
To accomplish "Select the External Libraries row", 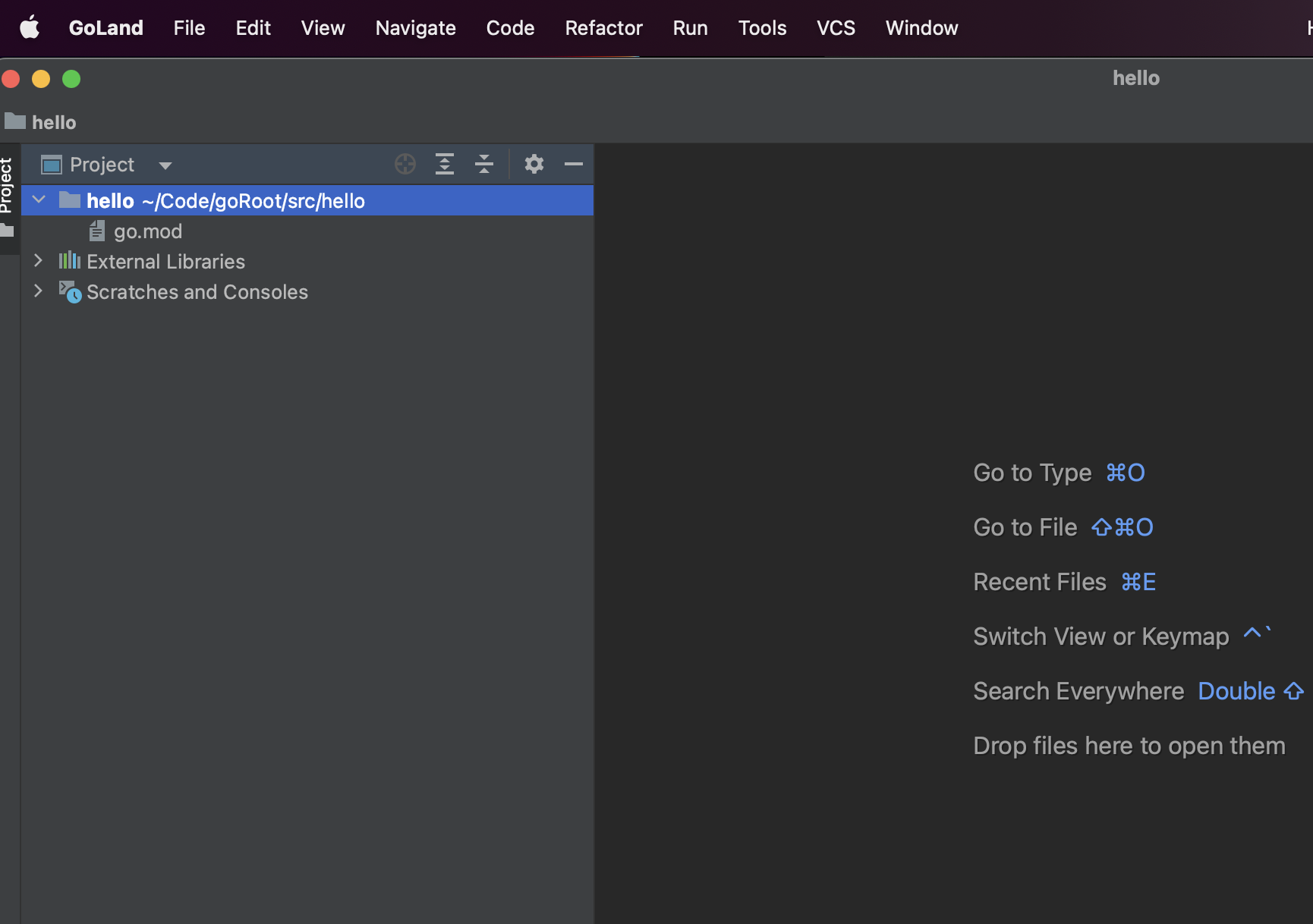I will (x=307, y=261).
